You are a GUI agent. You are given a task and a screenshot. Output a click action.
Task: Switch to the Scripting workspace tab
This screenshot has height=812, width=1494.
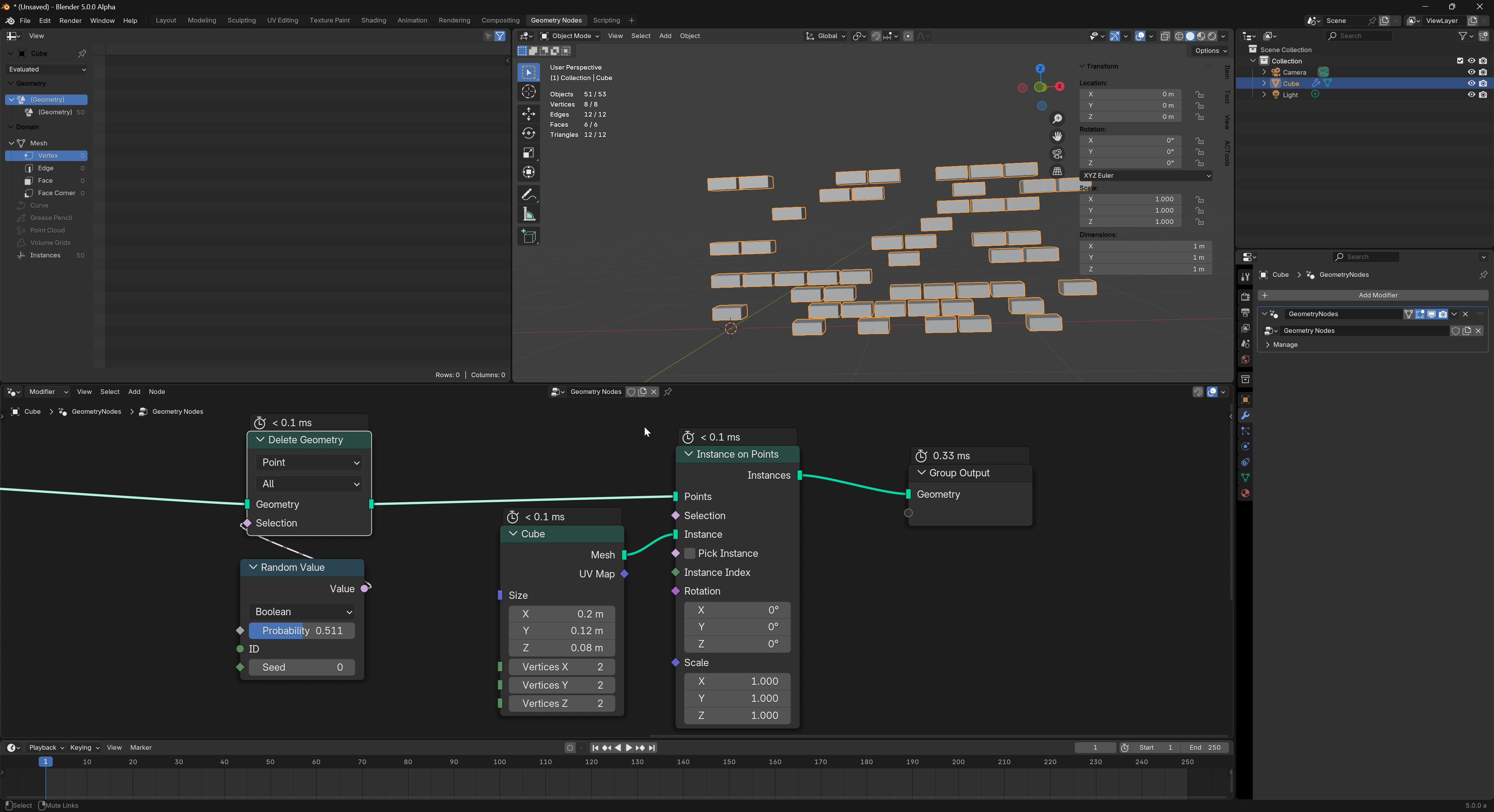click(x=606, y=20)
